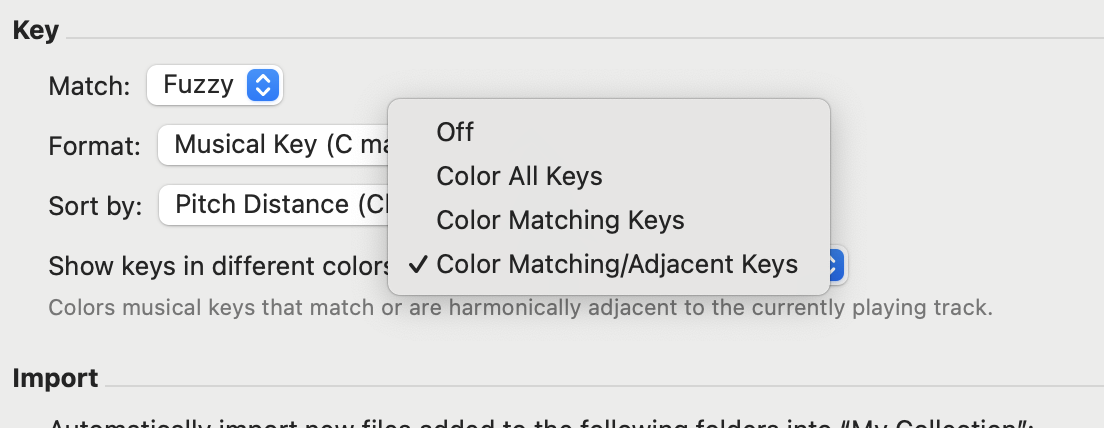1104x428 pixels.
Task: Click the Key section heading
Action: [x=36, y=31]
